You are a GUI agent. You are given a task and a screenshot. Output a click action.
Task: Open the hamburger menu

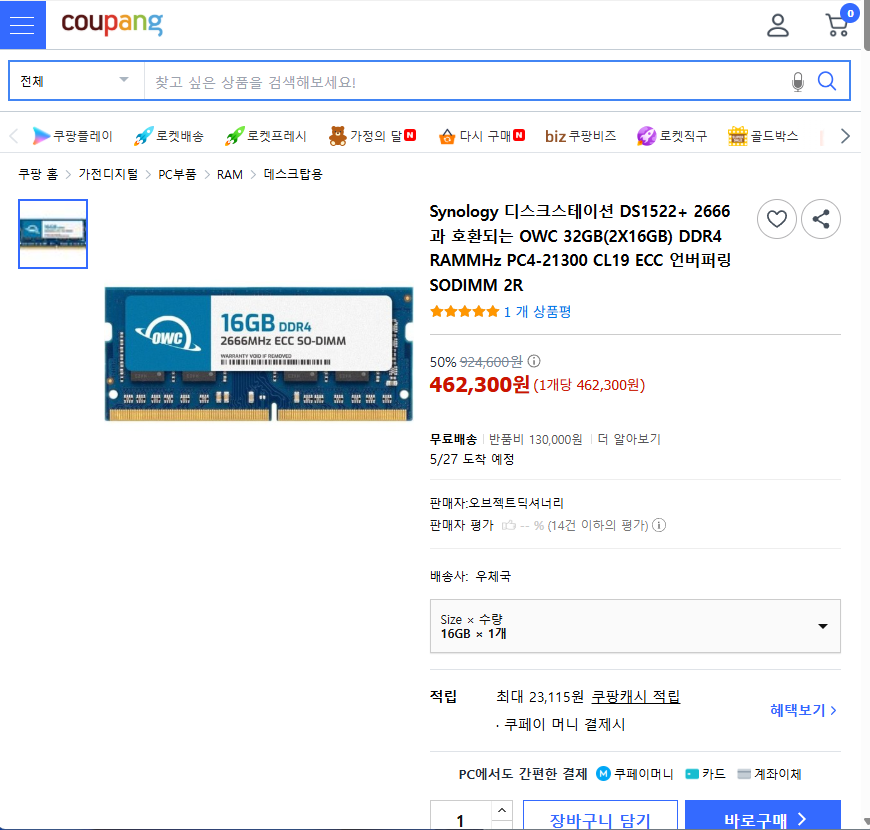click(x=22, y=25)
